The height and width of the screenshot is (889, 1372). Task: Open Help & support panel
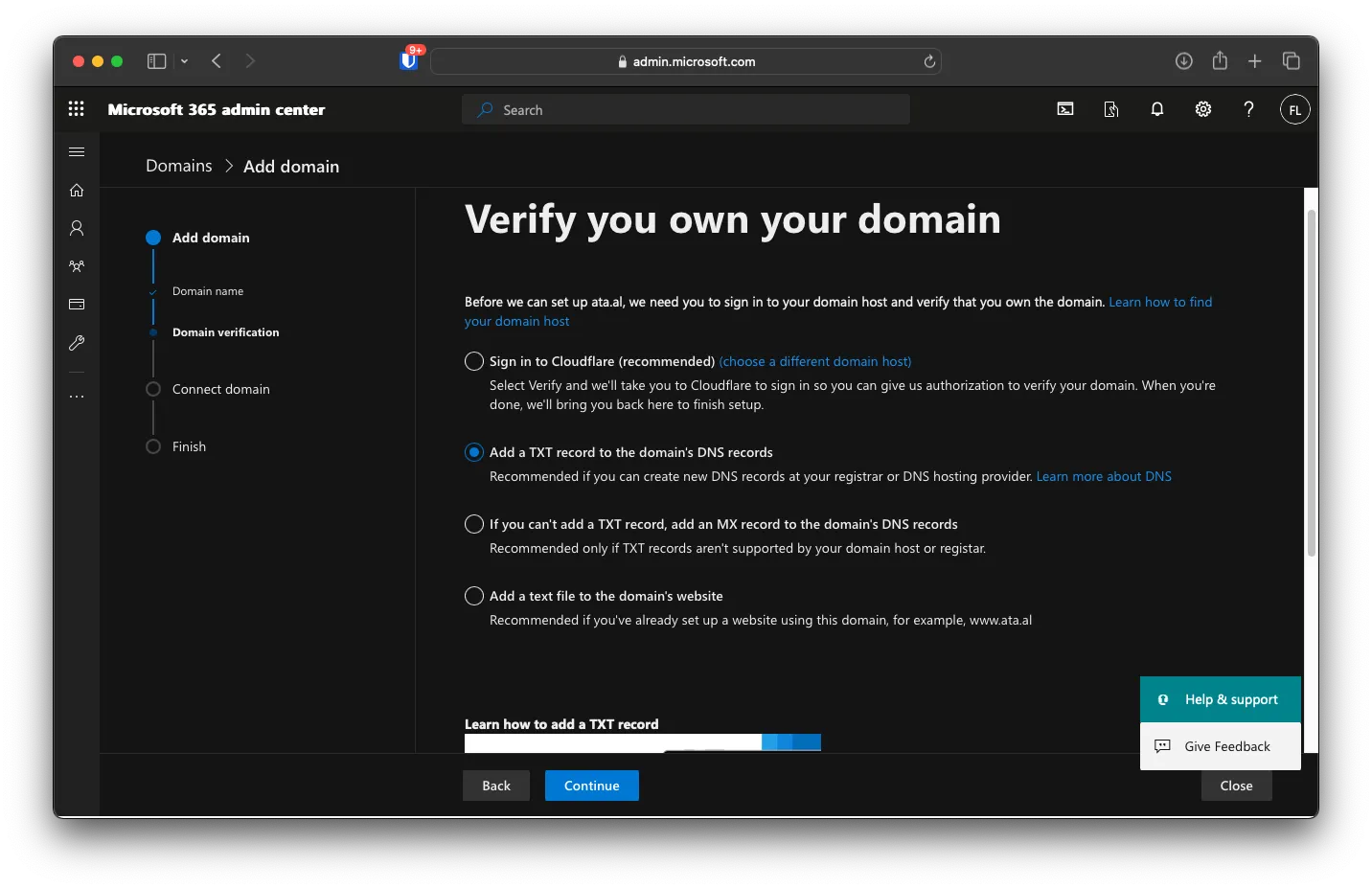tap(1221, 699)
